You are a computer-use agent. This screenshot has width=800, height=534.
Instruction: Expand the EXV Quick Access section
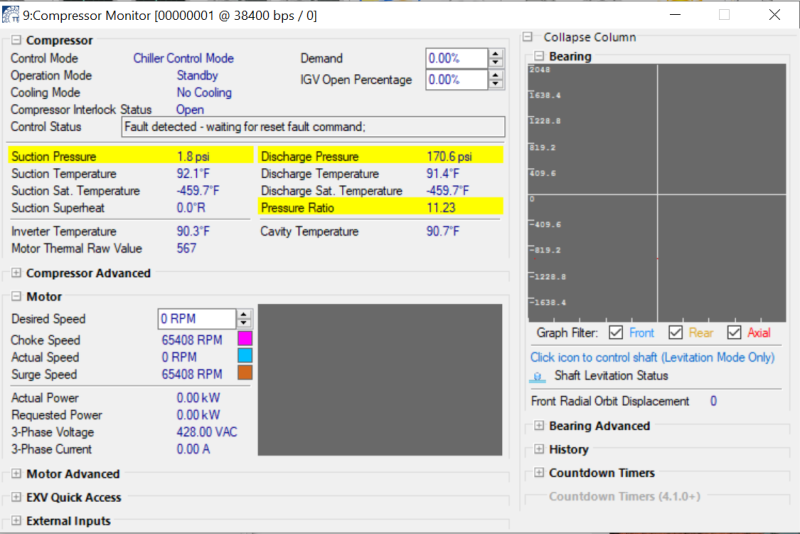[16, 497]
